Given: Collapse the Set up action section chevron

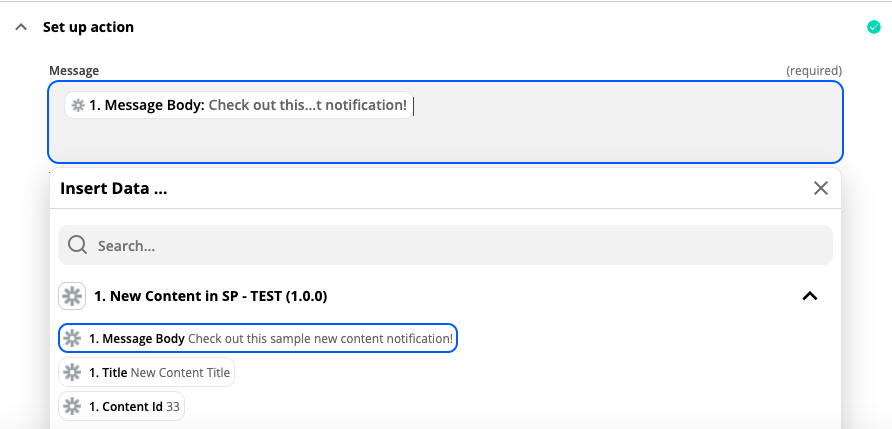Looking at the screenshot, I should (21, 27).
